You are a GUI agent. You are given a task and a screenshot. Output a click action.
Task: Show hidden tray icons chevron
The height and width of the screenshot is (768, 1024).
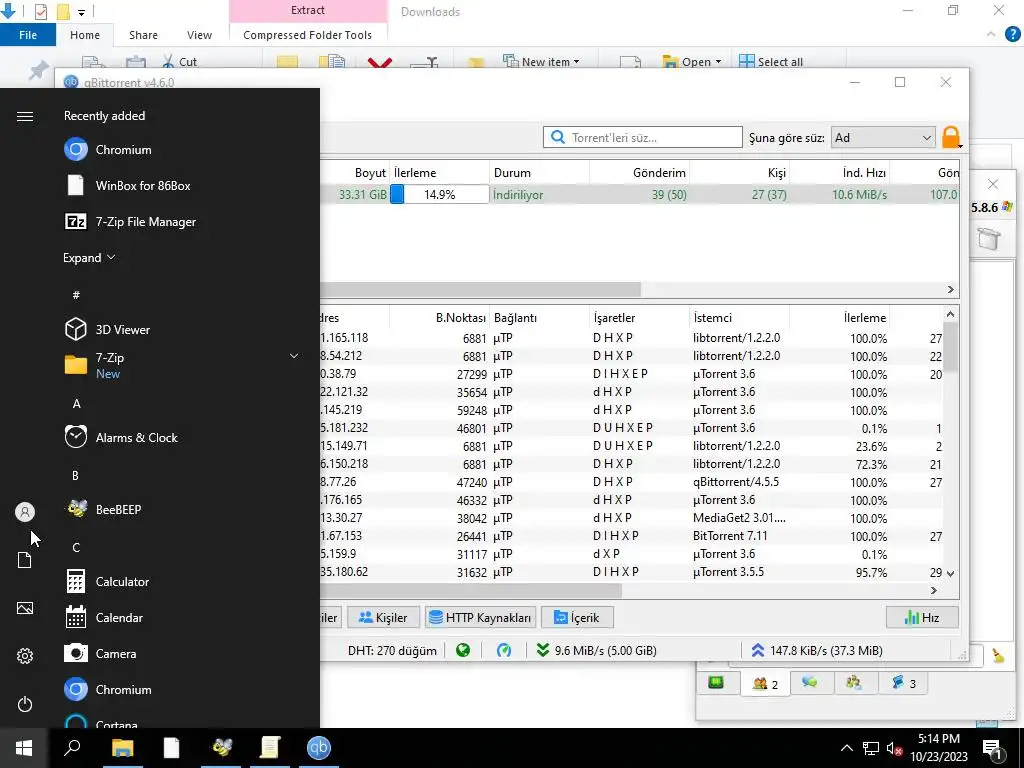(x=846, y=748)
